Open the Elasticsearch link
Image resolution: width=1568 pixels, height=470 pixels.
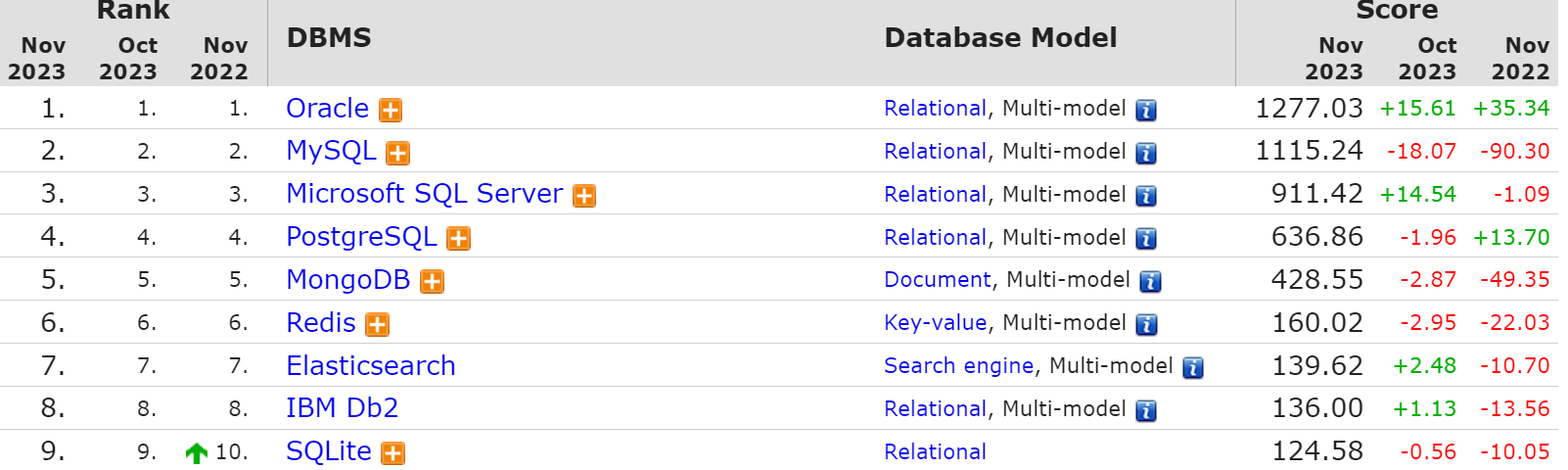(x=371, y=365)
